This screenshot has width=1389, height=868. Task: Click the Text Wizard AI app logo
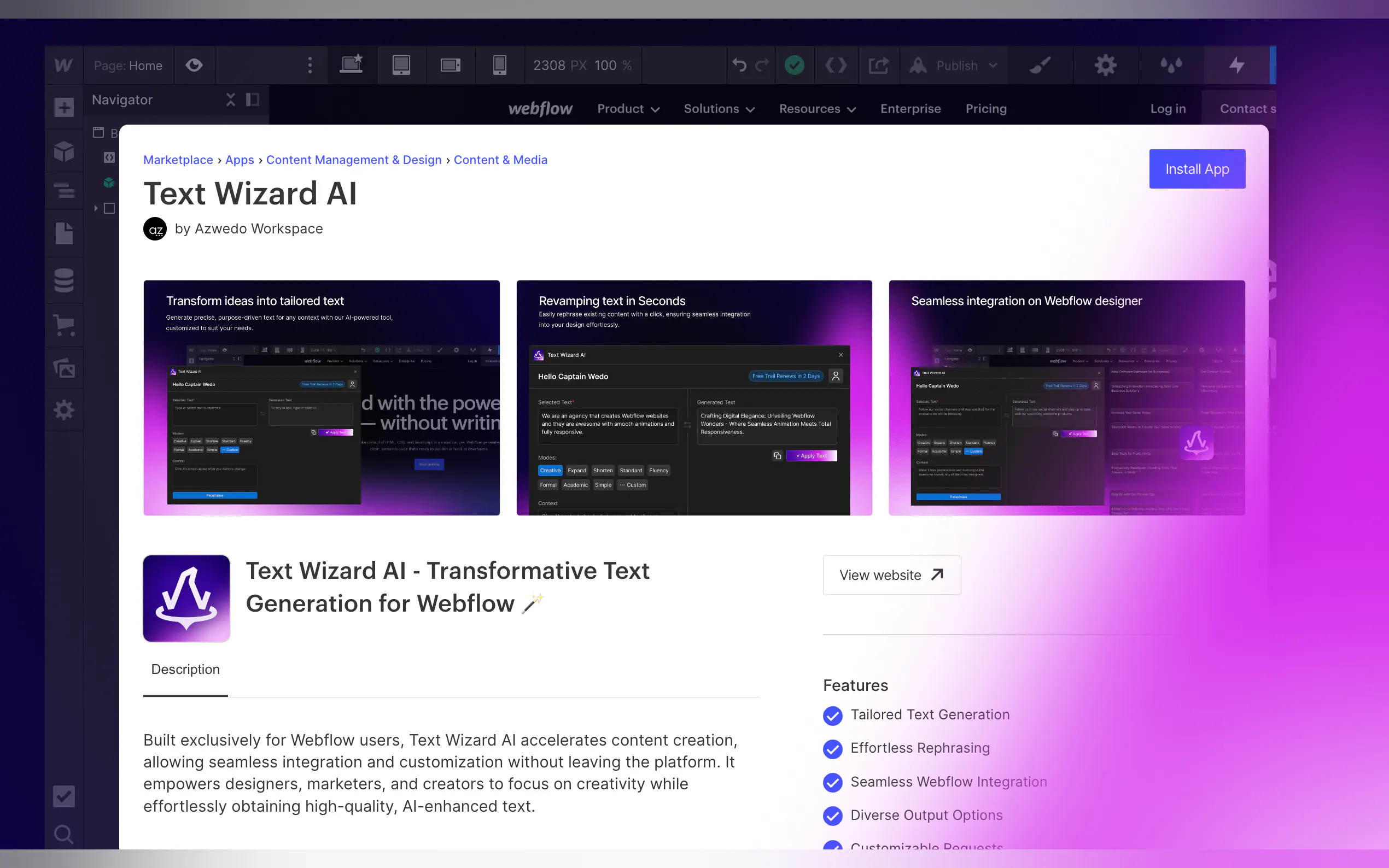[x=186, y=598]
